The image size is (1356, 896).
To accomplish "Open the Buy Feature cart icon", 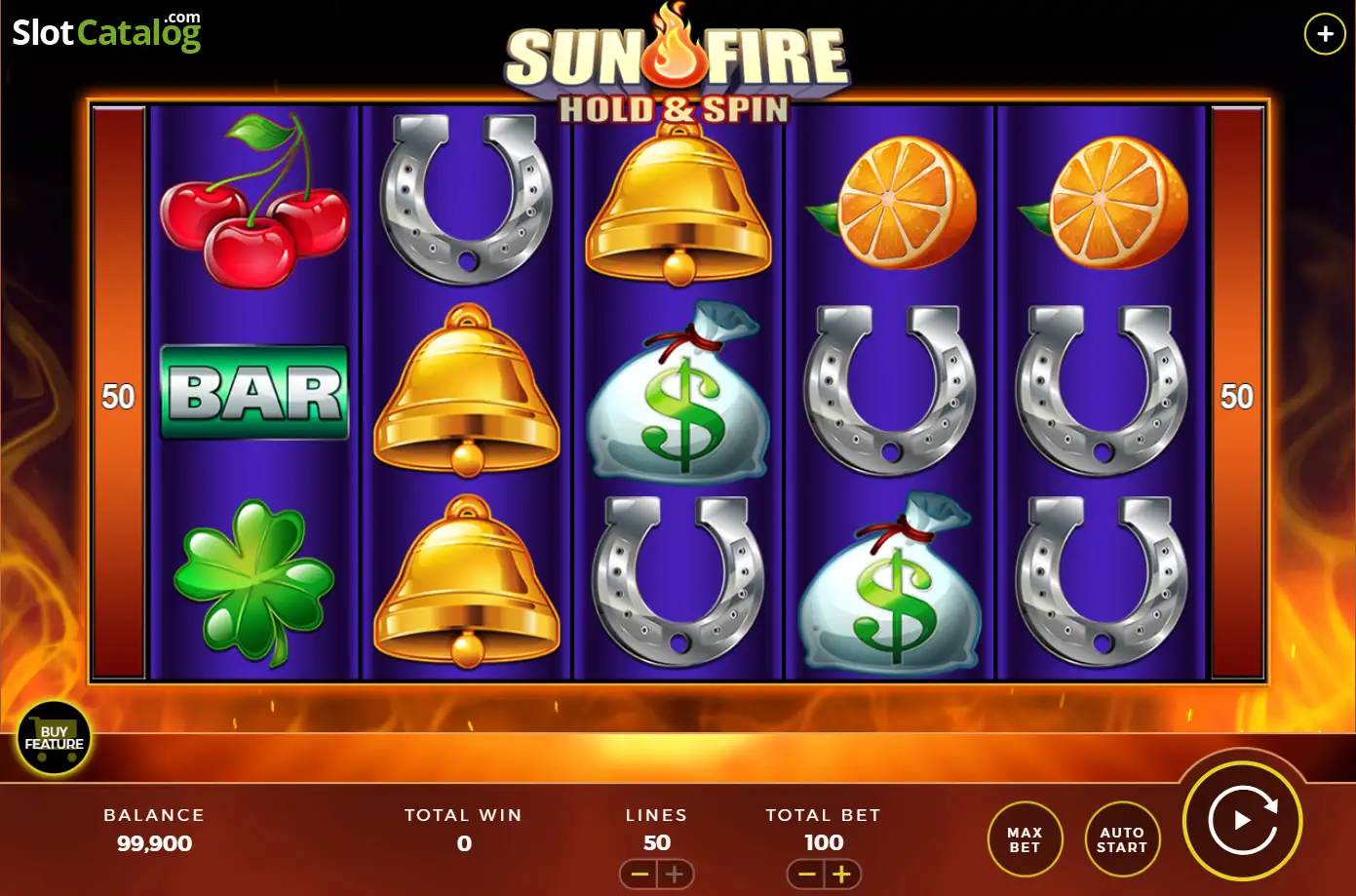I will click(x=55, y=738).
